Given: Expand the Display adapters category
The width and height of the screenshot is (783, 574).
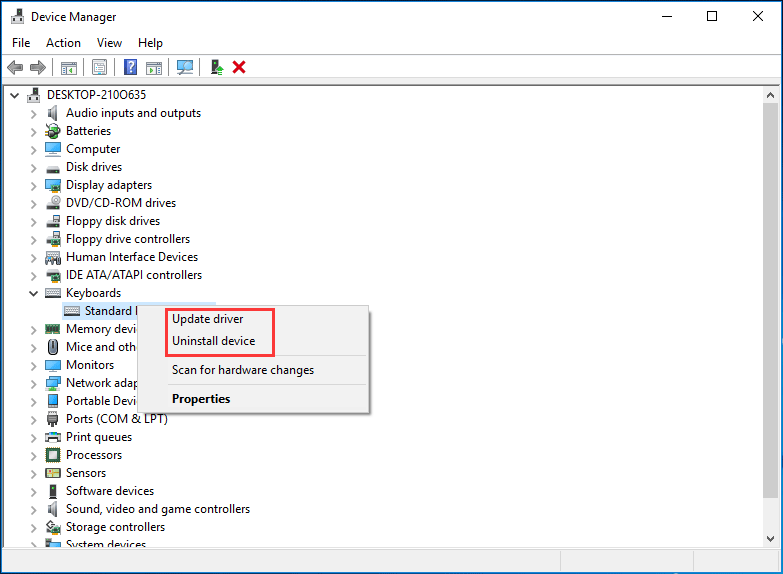Looking at the screenshot, I should click(33, 185).
